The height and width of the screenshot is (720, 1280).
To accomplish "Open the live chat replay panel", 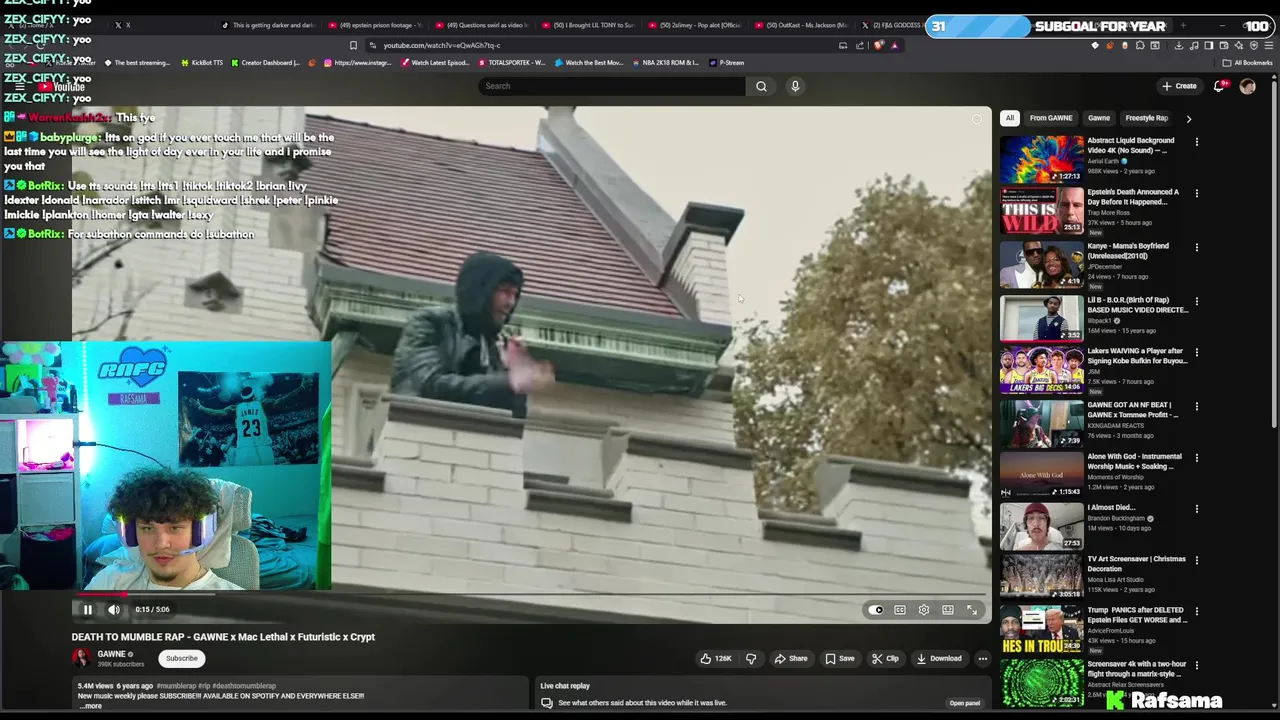I will click(x=965, y=703).
